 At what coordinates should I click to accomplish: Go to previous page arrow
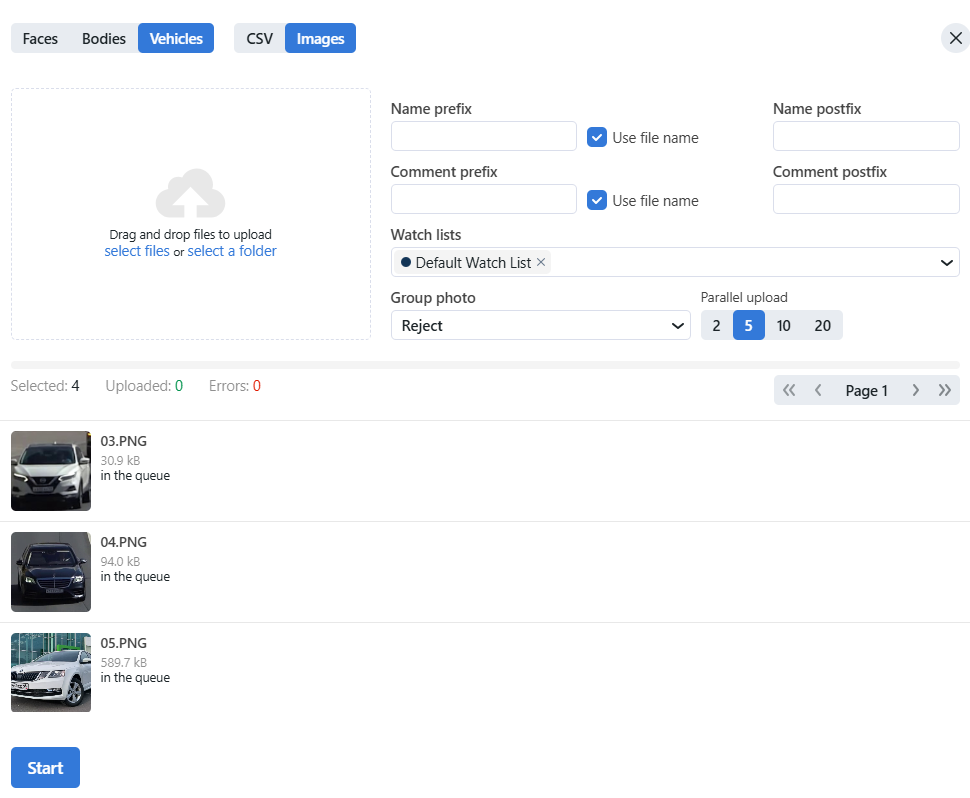pyautogui.click(x=818, y=391)
